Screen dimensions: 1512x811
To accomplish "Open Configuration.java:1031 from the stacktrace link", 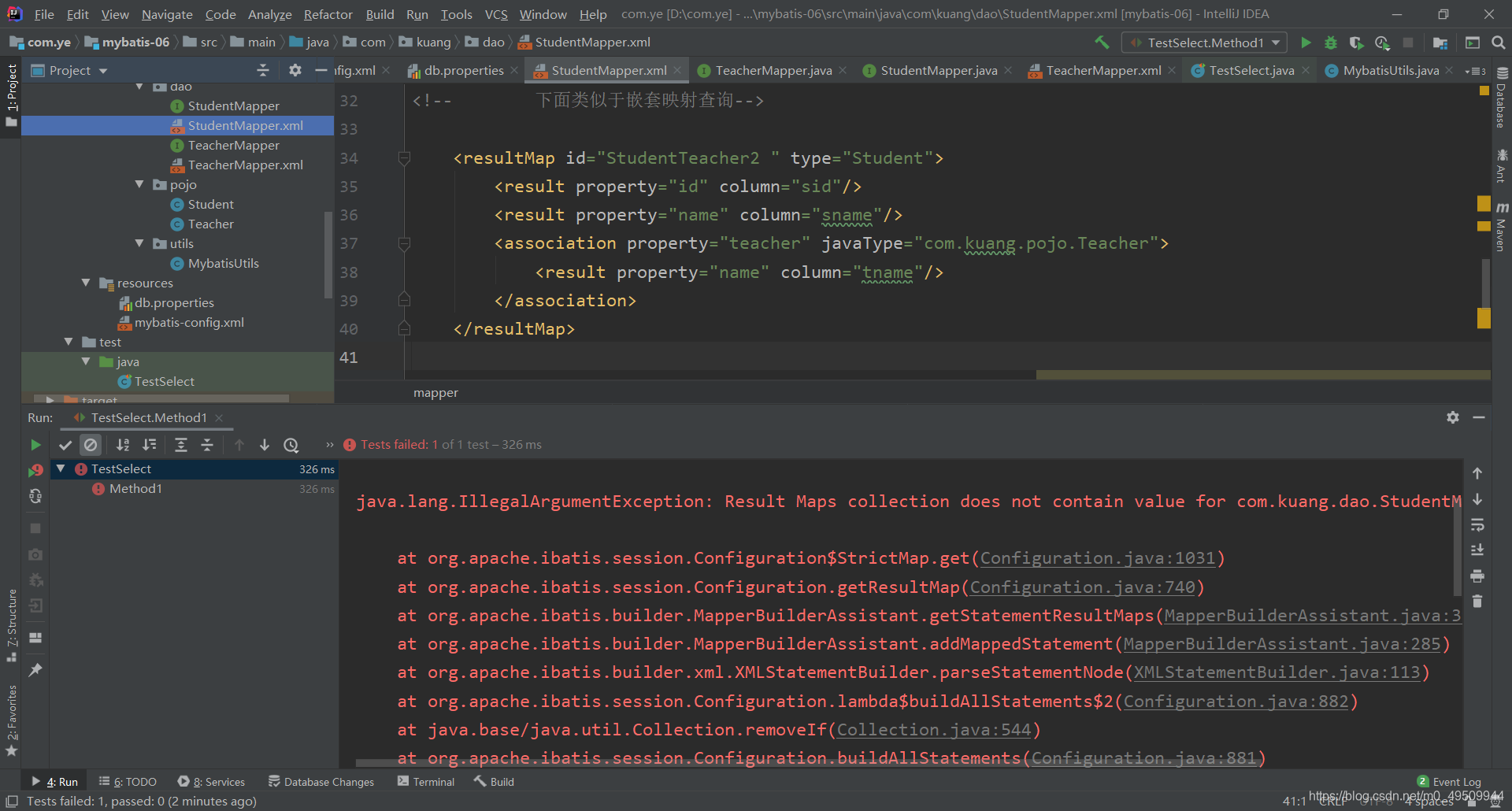I will 1099,558.
